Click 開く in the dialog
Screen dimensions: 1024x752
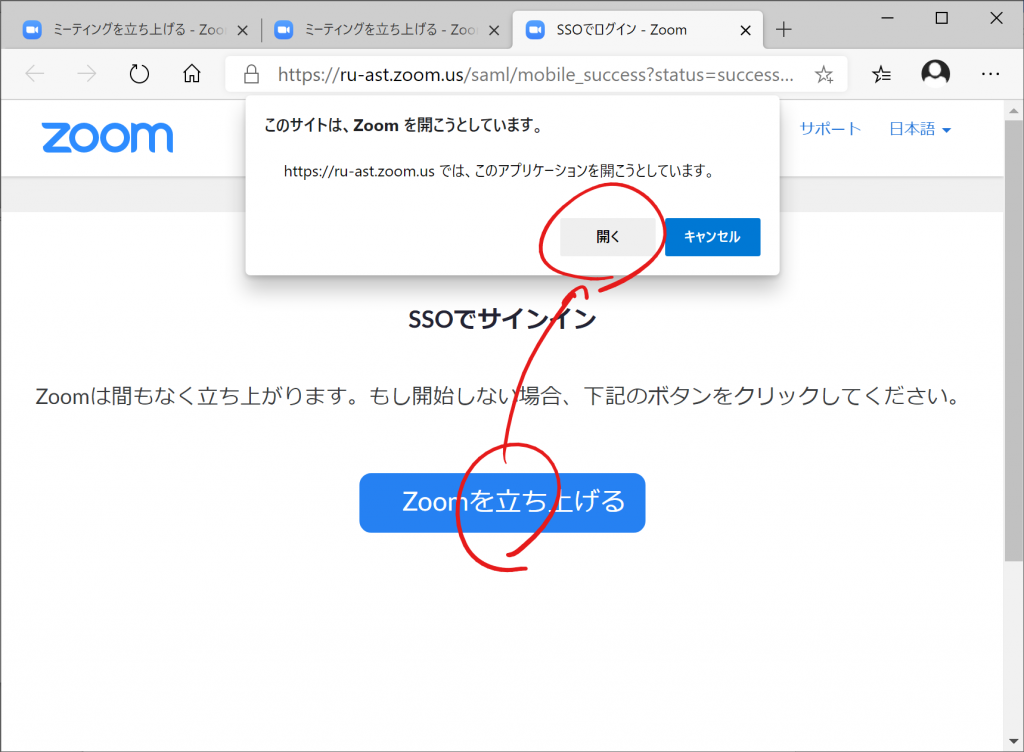tap(608, 236)
